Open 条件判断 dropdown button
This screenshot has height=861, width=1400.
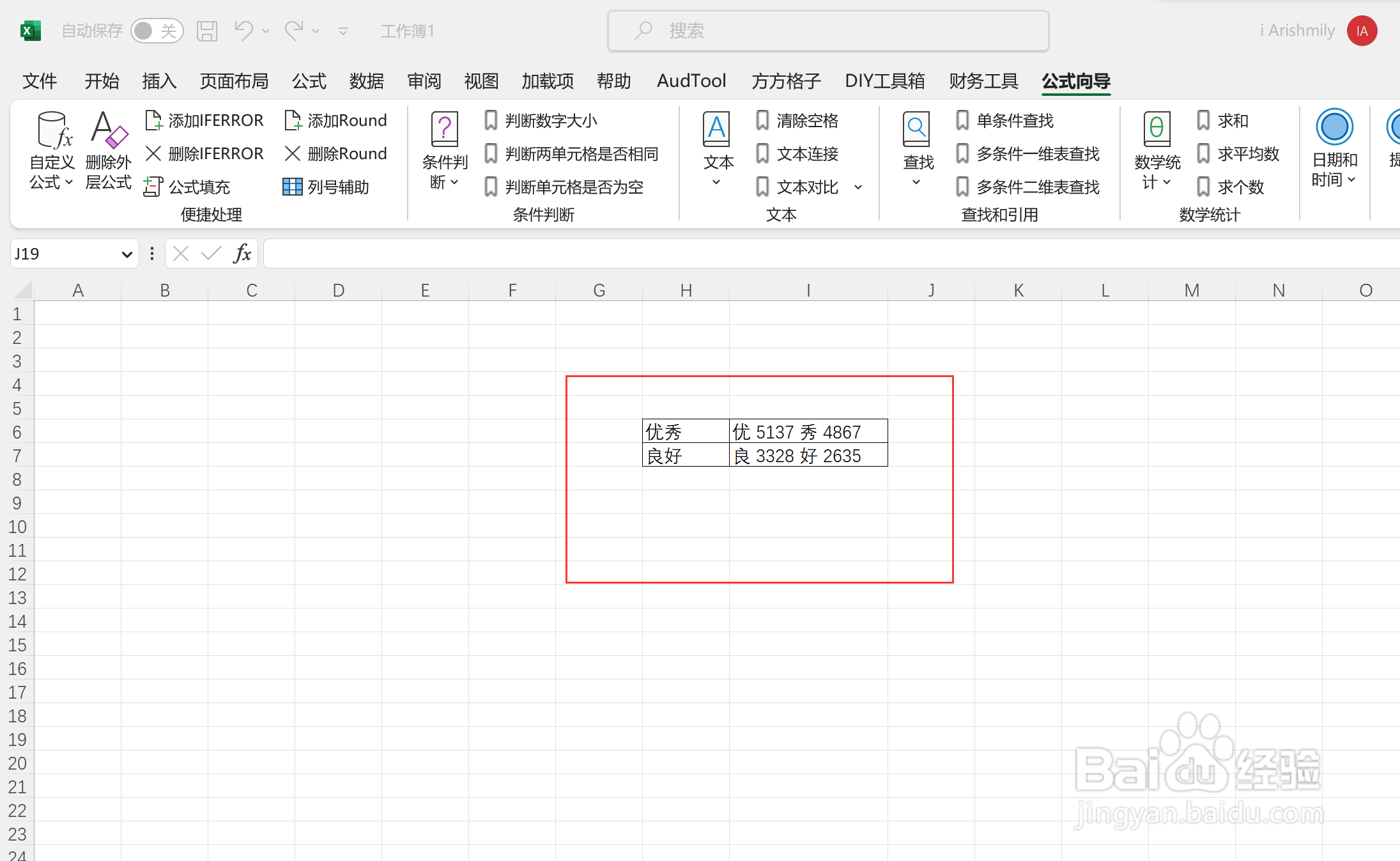445,150
